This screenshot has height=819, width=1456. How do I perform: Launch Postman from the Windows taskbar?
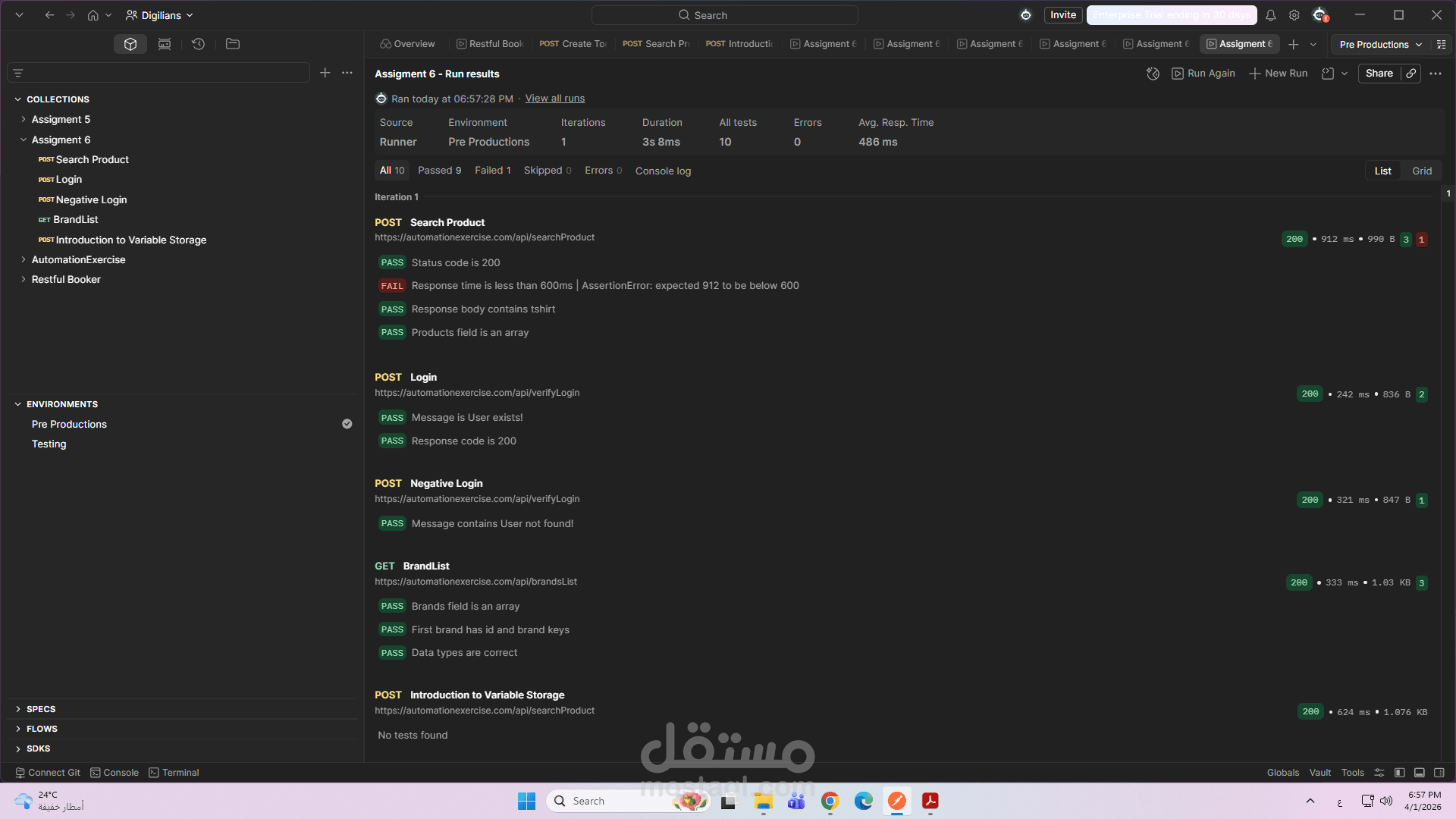[x=896, y=801]
